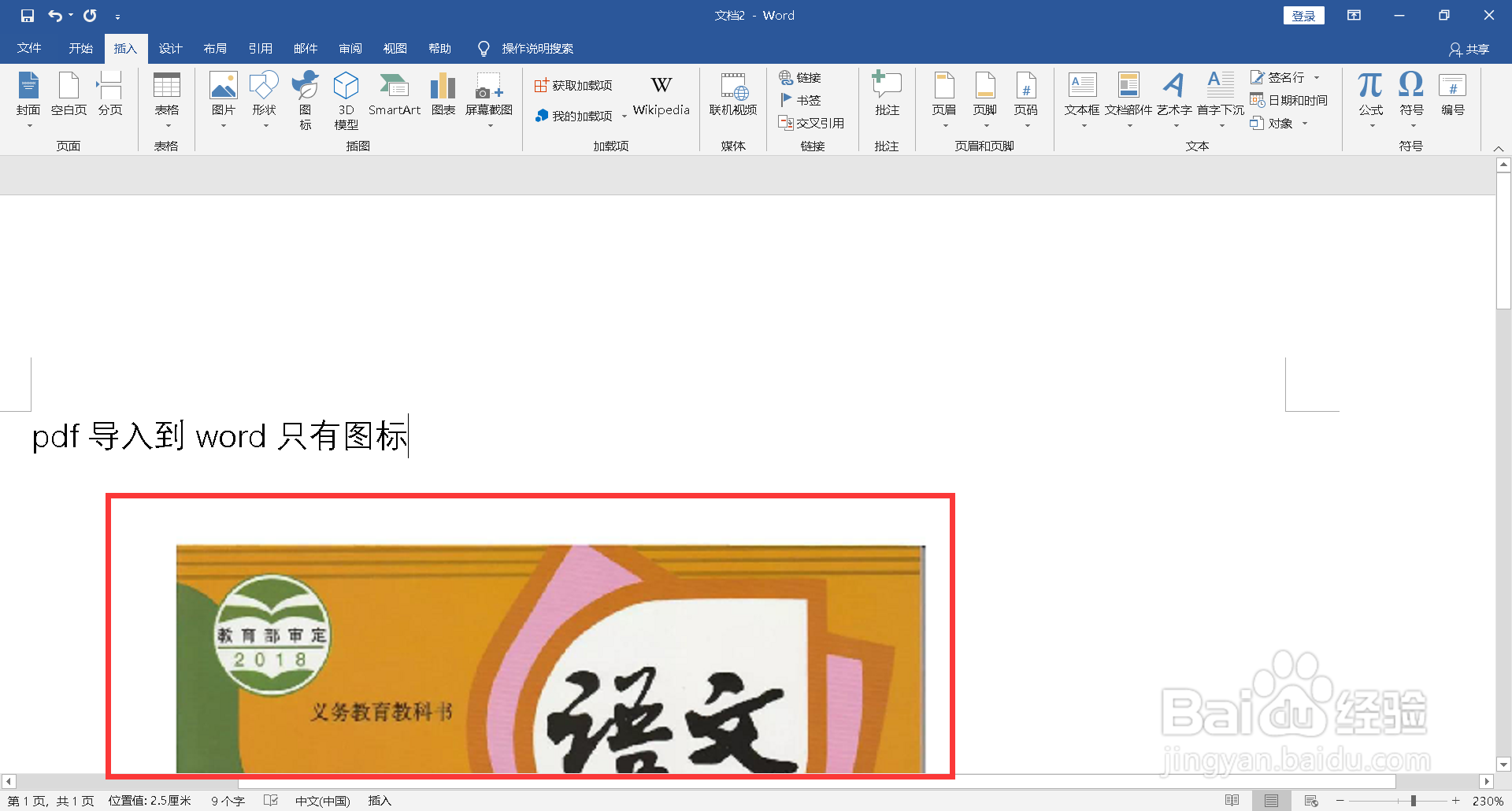
Task: Insert date and time (日期和时间)
Action: pos(1289,100)
